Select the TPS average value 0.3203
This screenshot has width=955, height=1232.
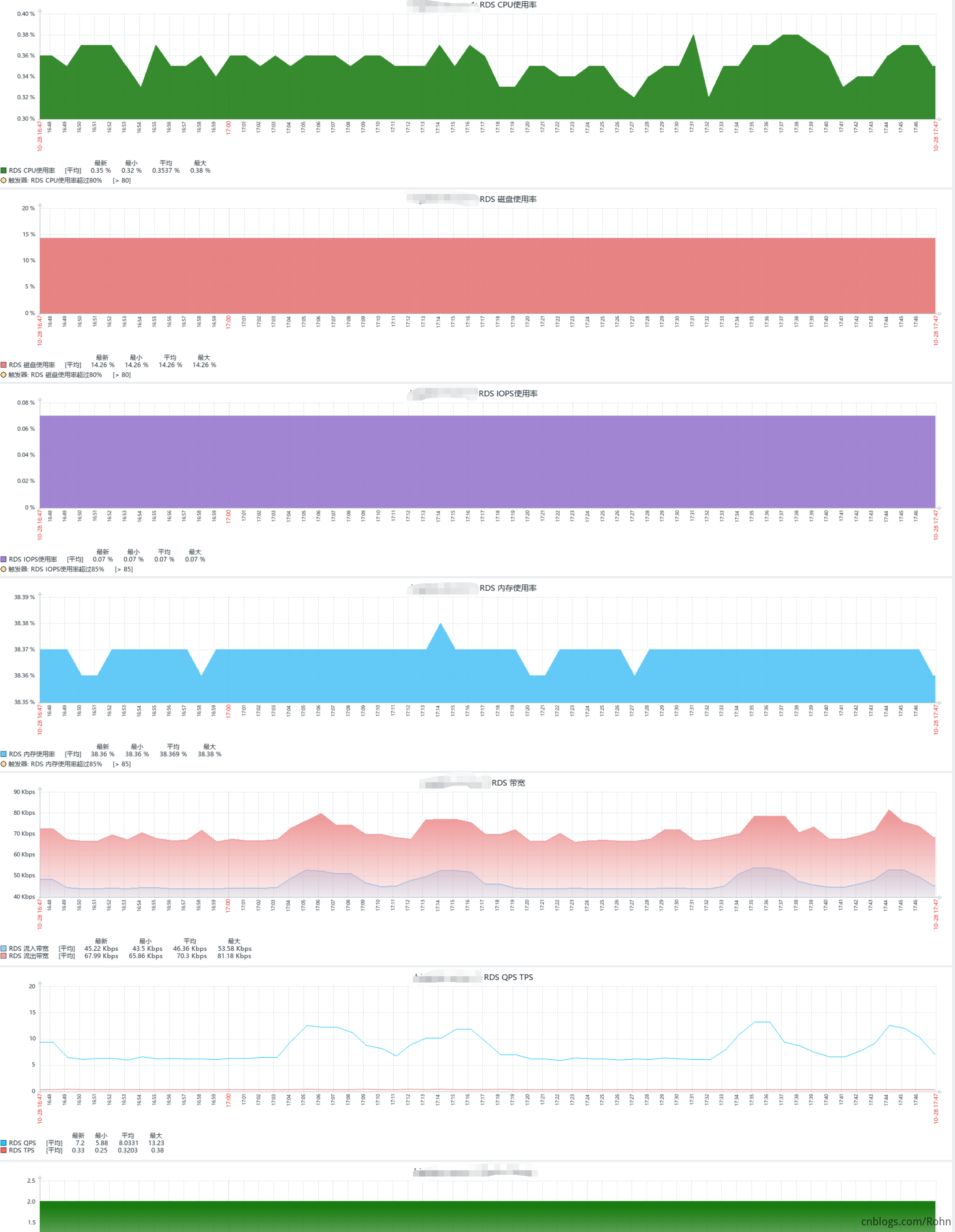(128, 1150)
